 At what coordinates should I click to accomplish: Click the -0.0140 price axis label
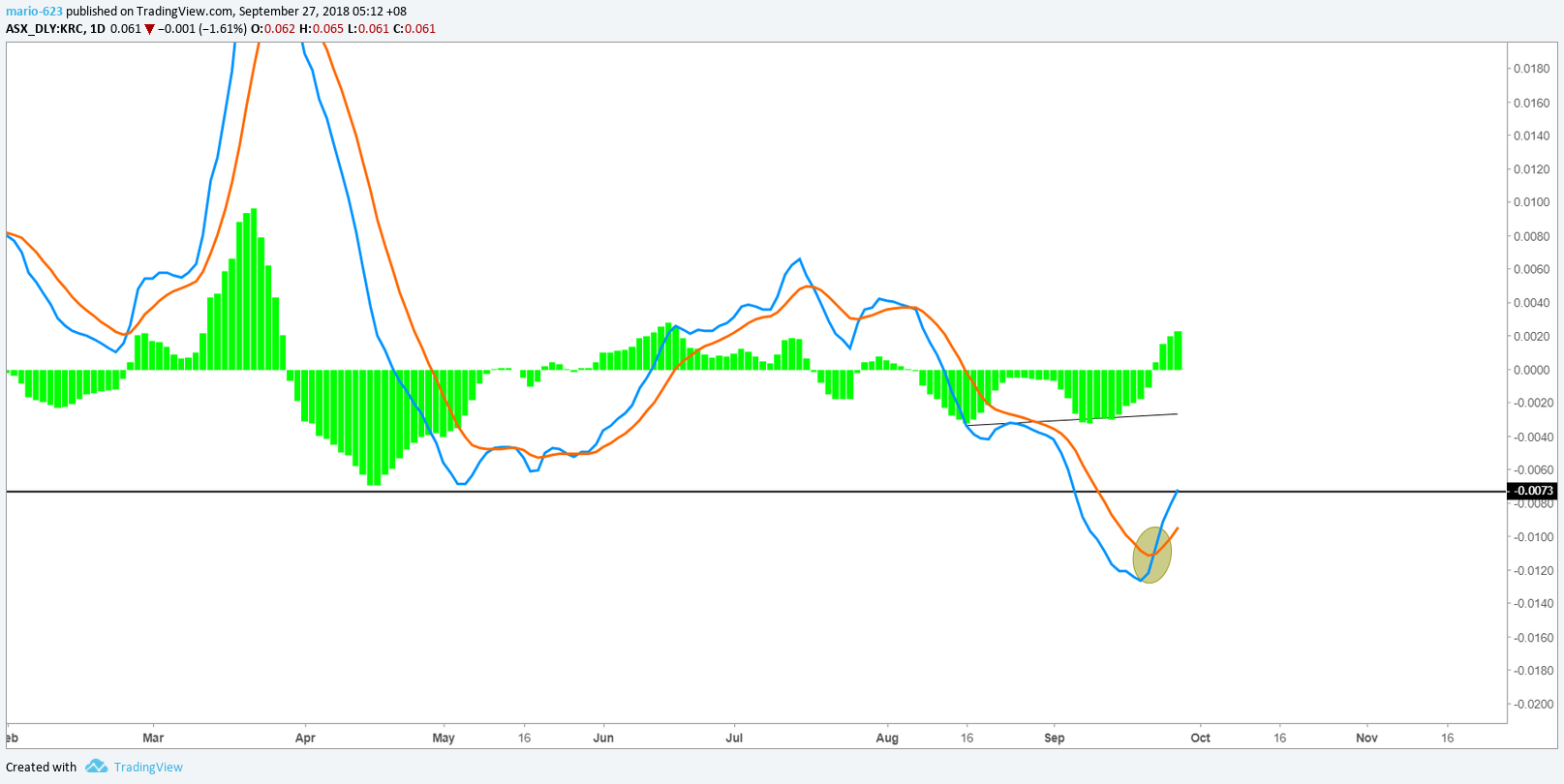click(1533, 603)
